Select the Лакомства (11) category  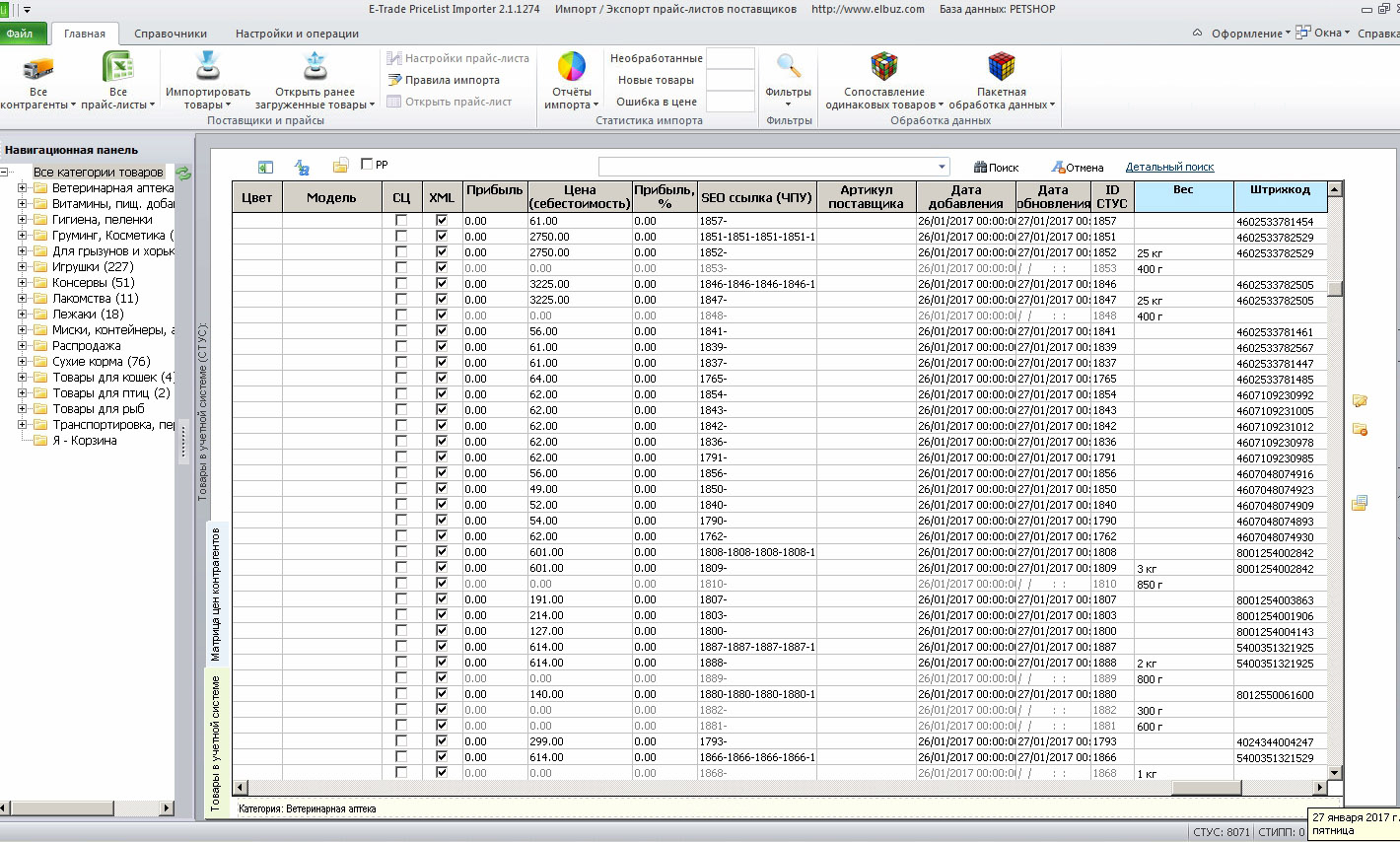pyautogui.click(x=95, y=299)
